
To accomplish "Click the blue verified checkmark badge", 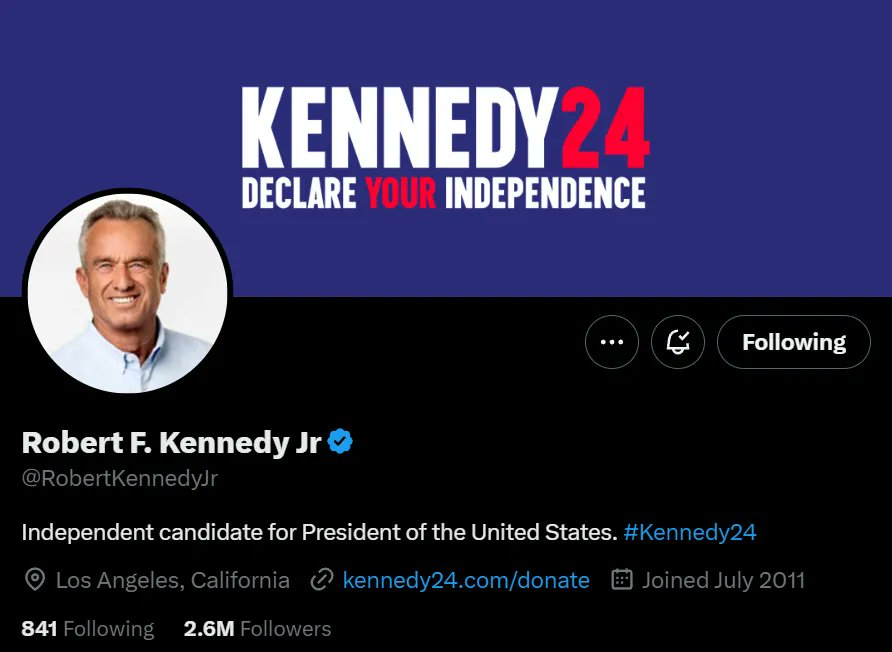I will click(340, 442).
